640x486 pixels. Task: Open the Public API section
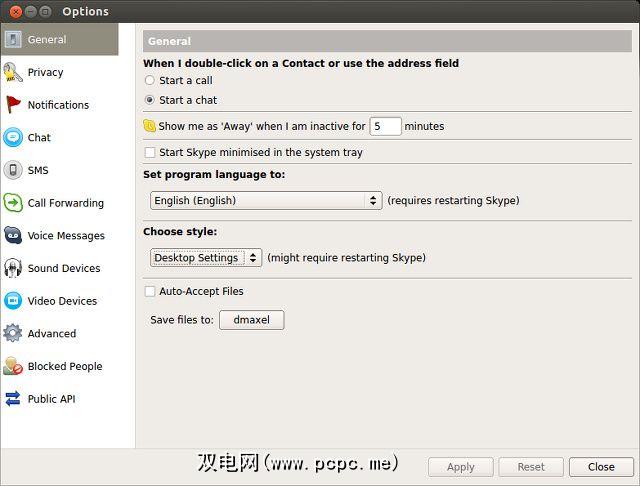click(60, 399)
